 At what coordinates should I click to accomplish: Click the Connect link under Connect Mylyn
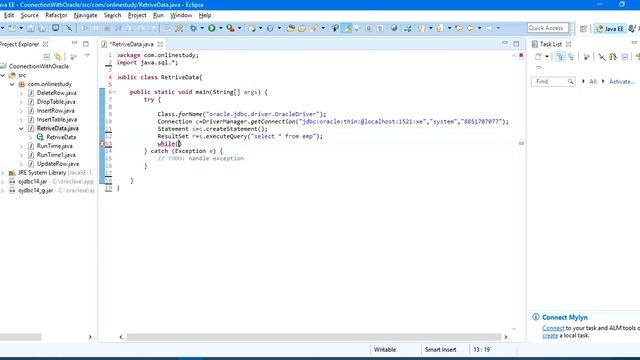pos(553,328)
